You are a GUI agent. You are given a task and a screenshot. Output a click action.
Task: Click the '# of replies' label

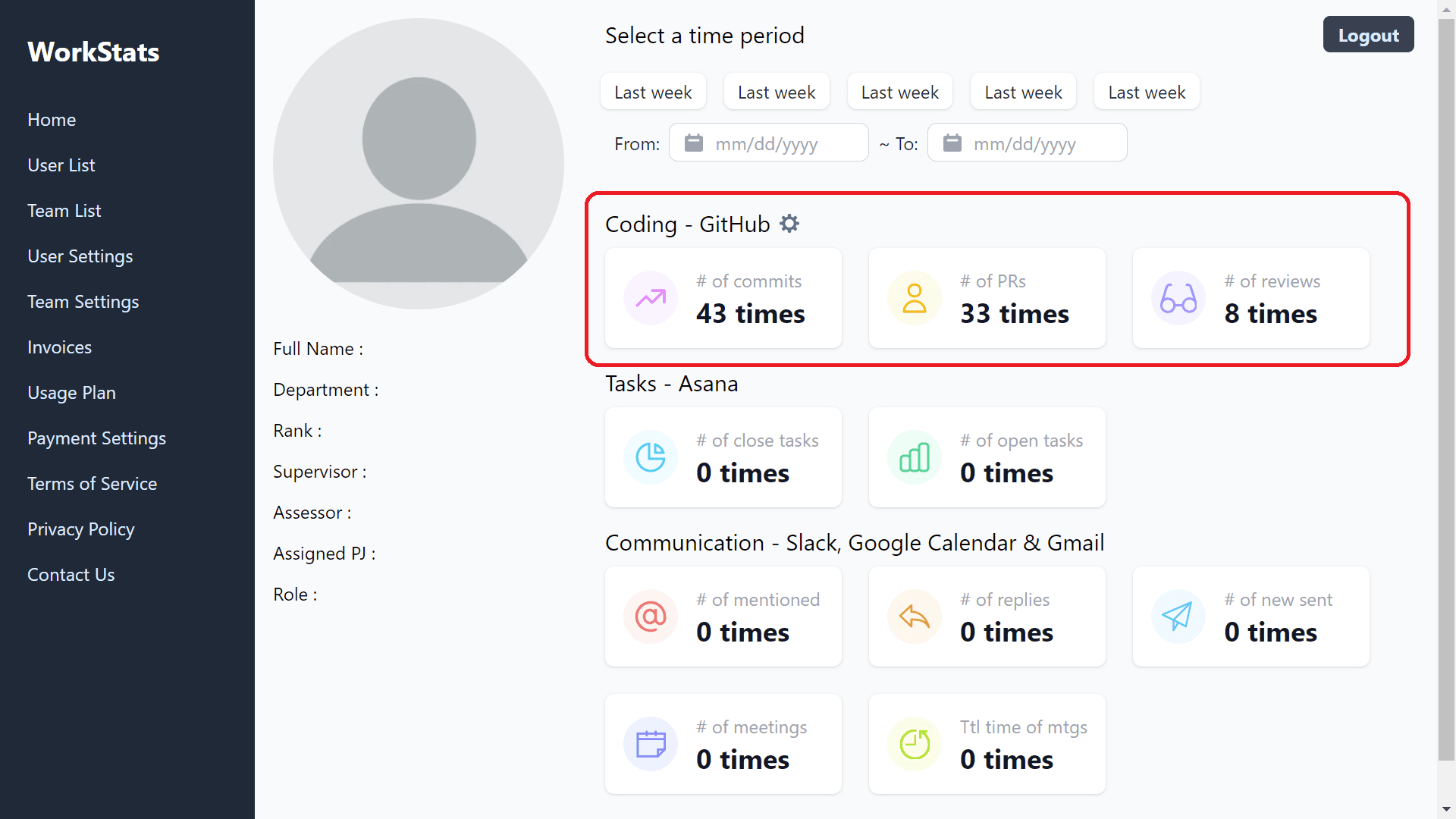tap(1005, 600)
